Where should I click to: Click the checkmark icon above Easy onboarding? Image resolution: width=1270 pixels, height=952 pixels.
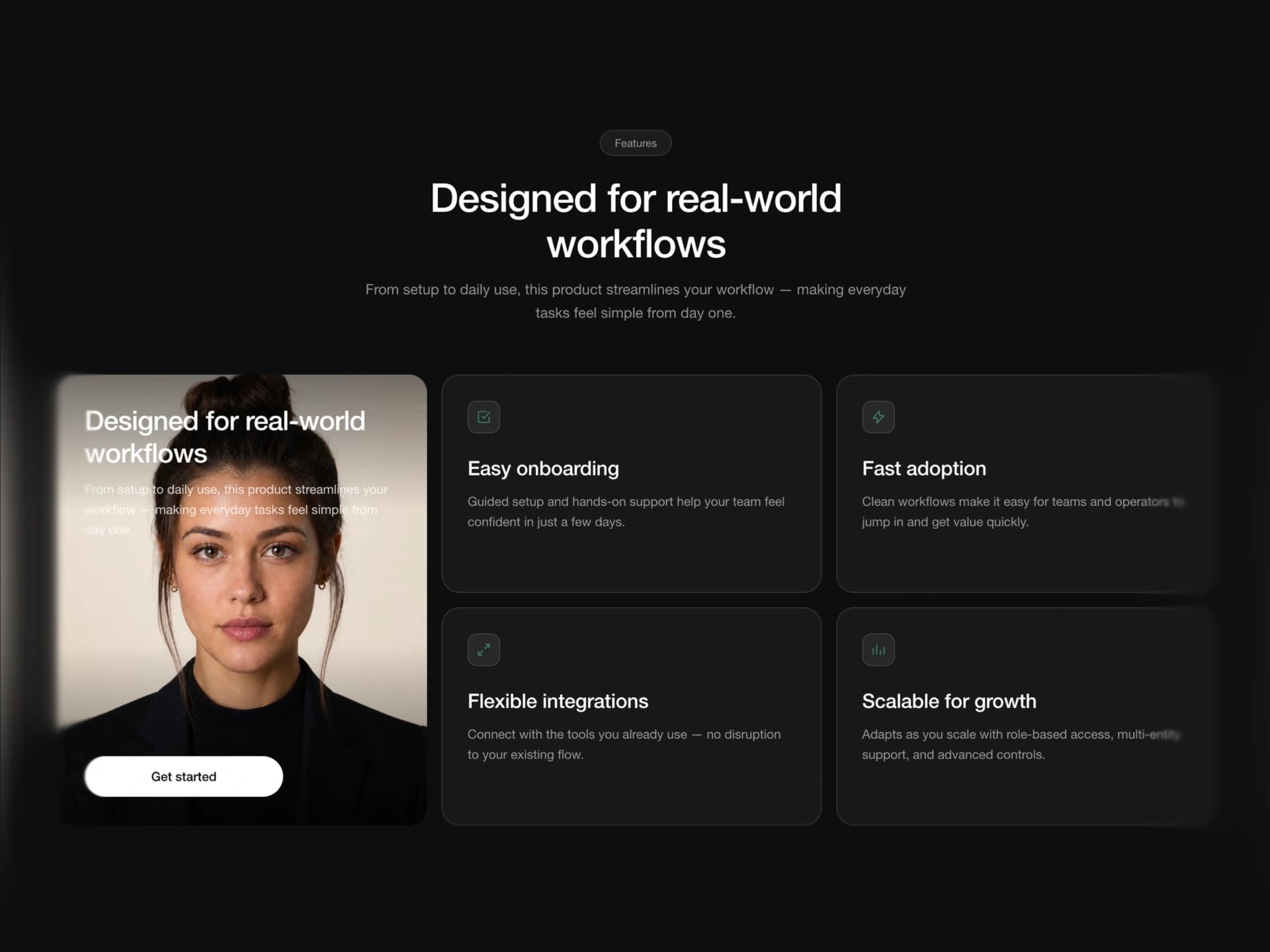(484, 417)
